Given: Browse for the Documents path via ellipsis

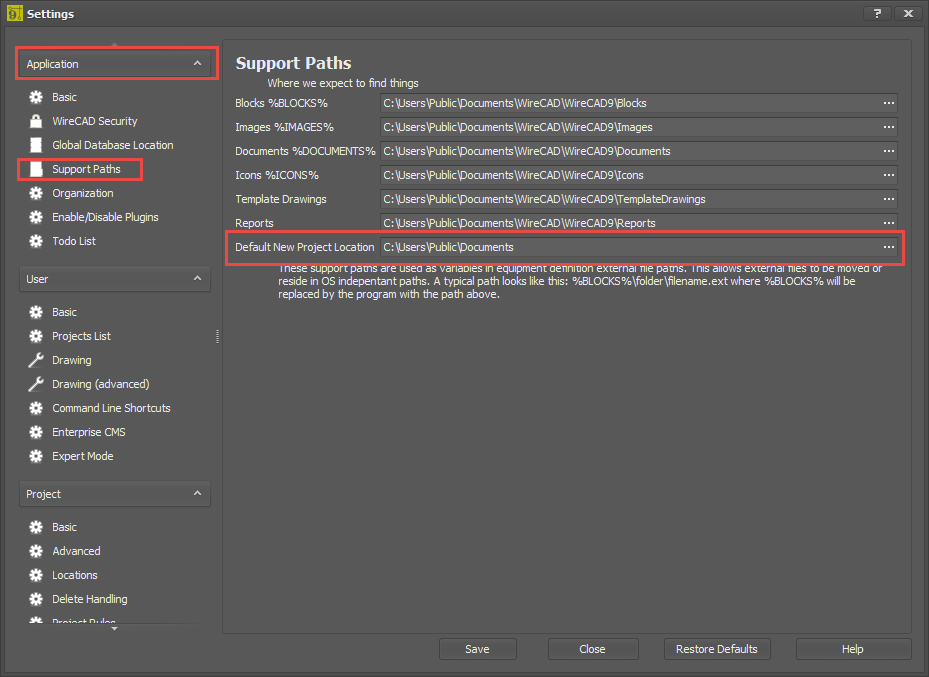Looking at the screenshot, I should coord(889,151).
